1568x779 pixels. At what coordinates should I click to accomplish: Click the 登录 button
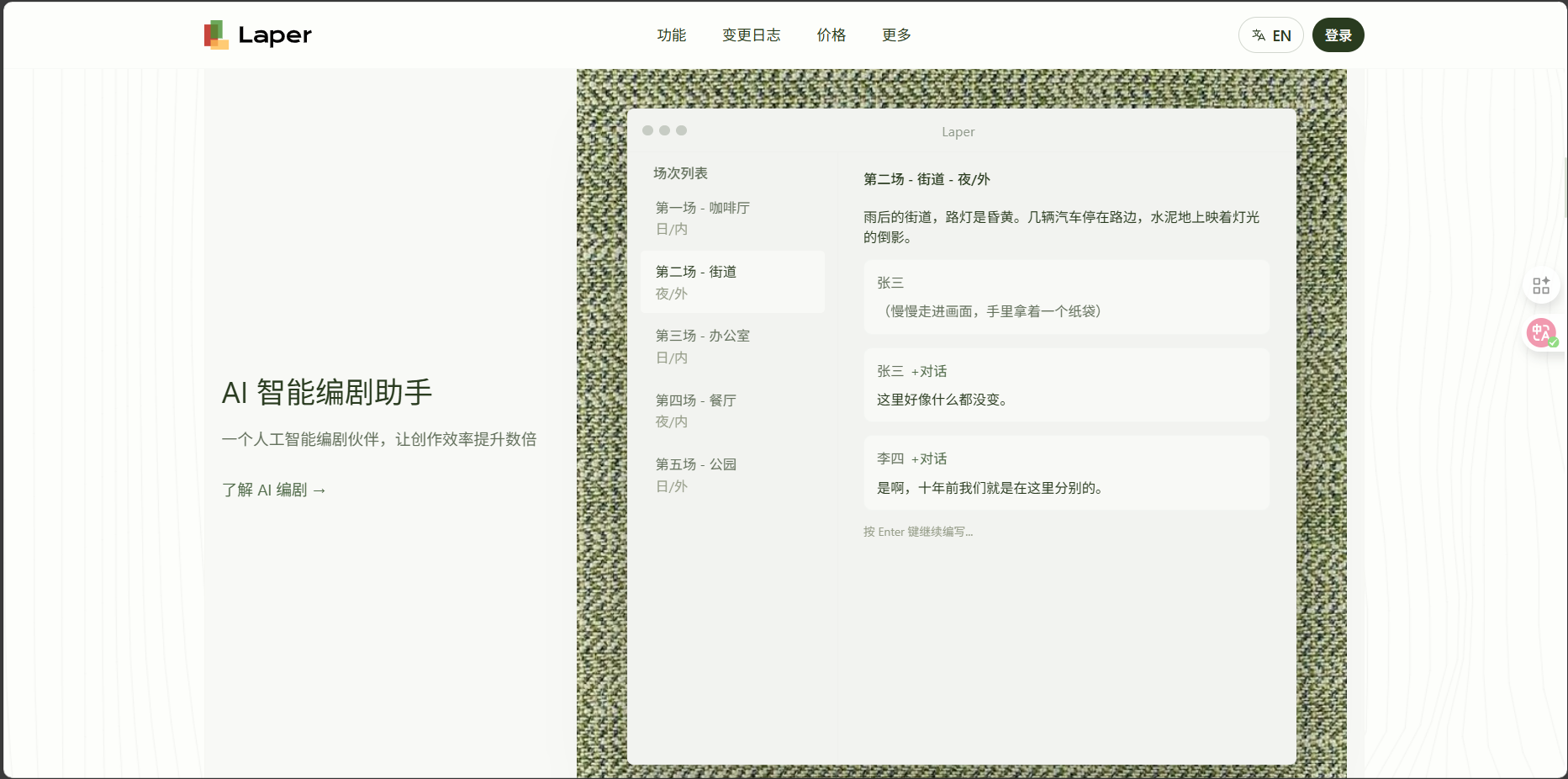click(x=1338, y=35)
